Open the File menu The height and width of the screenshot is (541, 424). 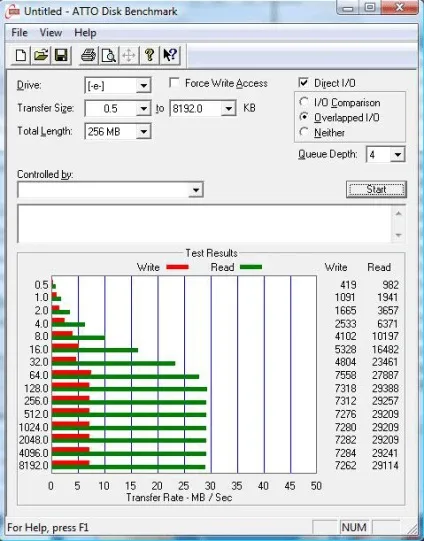click(19, 33)
